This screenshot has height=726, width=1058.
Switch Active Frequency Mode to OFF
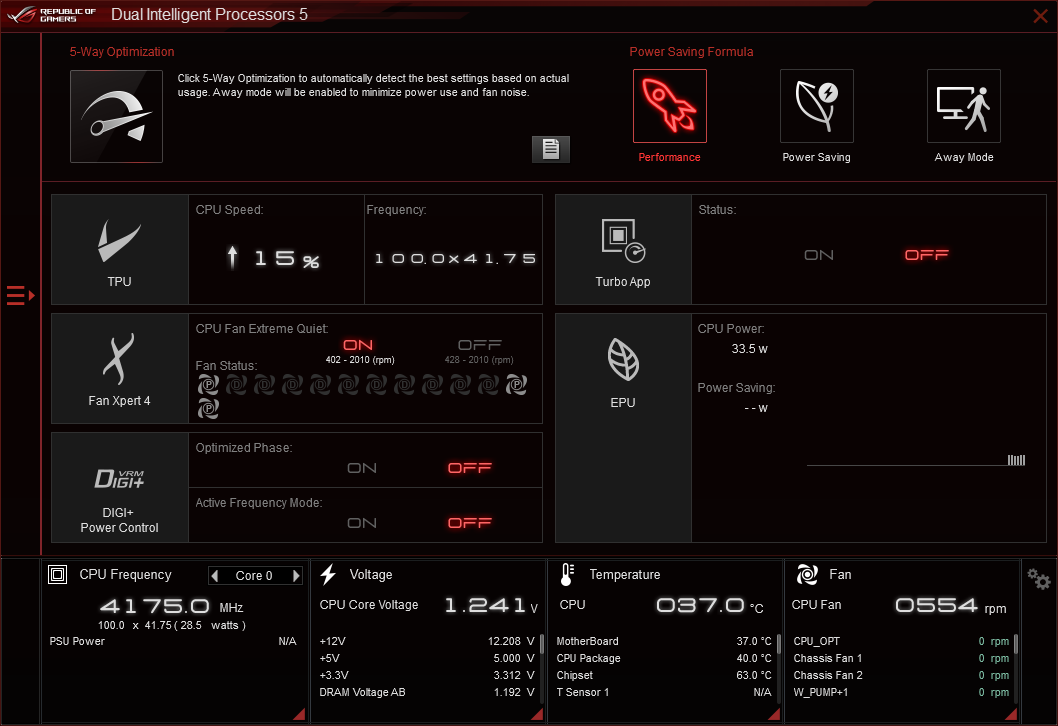pyautogui.click(x=470, y=524)
